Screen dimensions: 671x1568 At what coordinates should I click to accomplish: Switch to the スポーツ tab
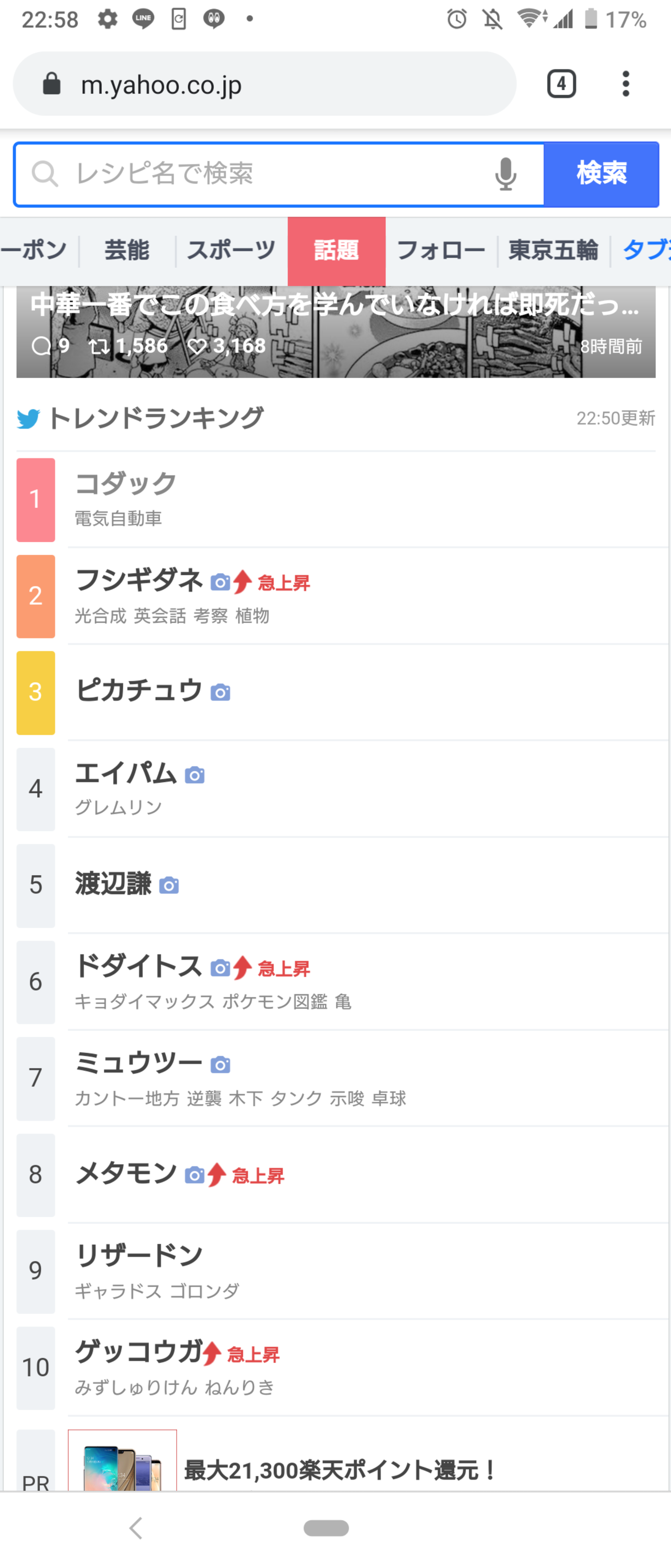(x=231, y=251)
